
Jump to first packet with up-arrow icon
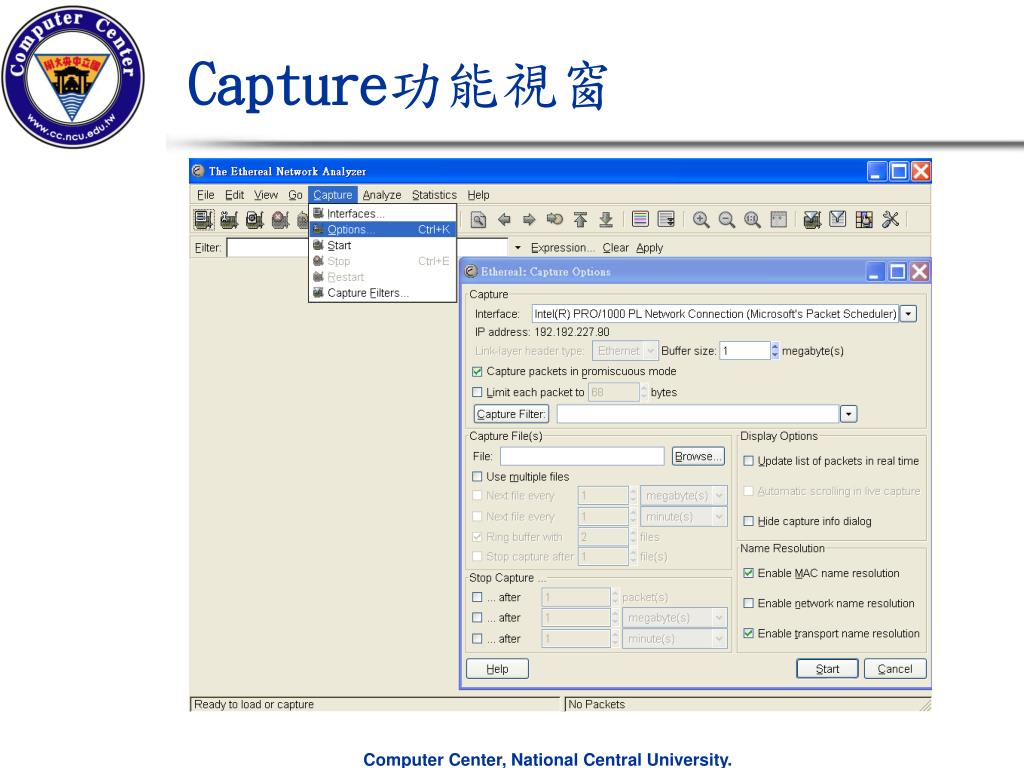point(580,219)
